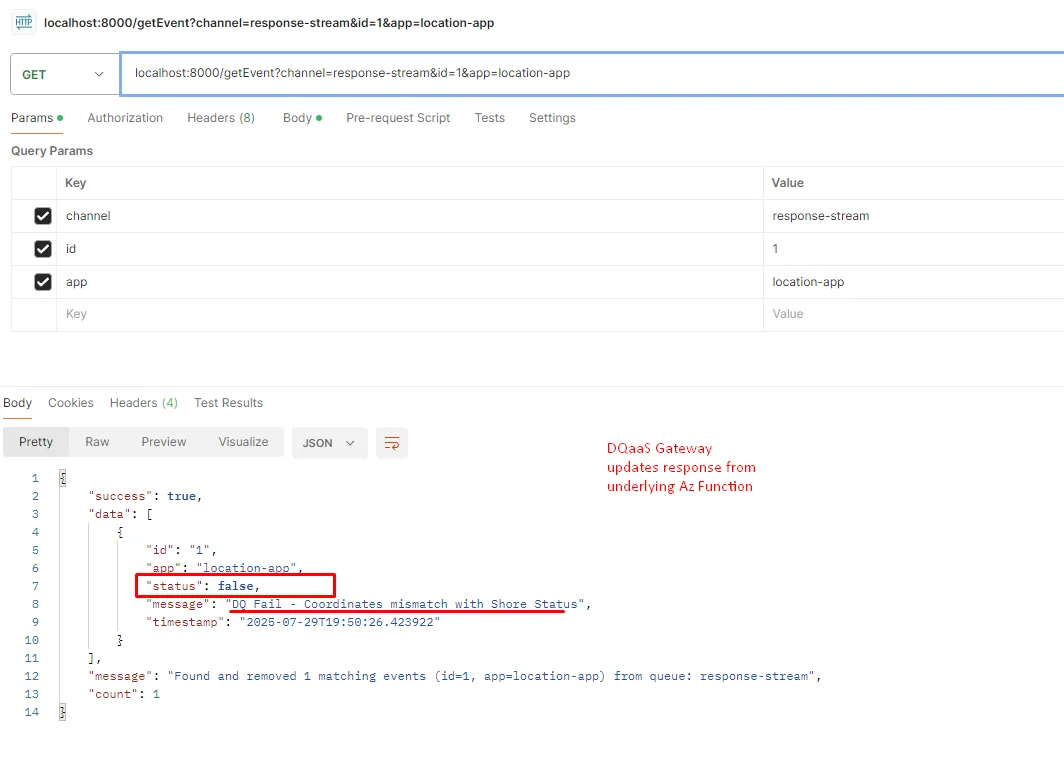Open the request Headers (8) tab
The image size is (1064, 784).
(220, 118)
